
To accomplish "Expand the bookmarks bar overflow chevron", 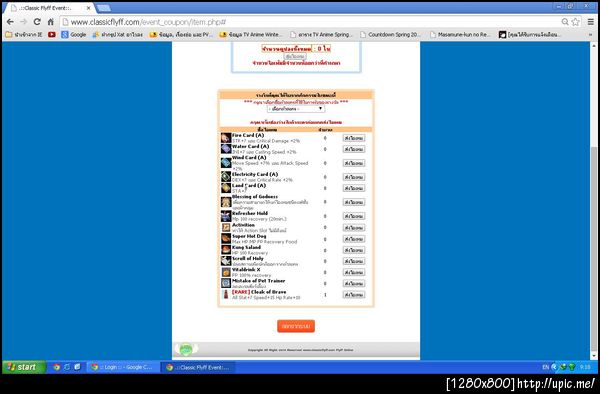I will (590, 34).
